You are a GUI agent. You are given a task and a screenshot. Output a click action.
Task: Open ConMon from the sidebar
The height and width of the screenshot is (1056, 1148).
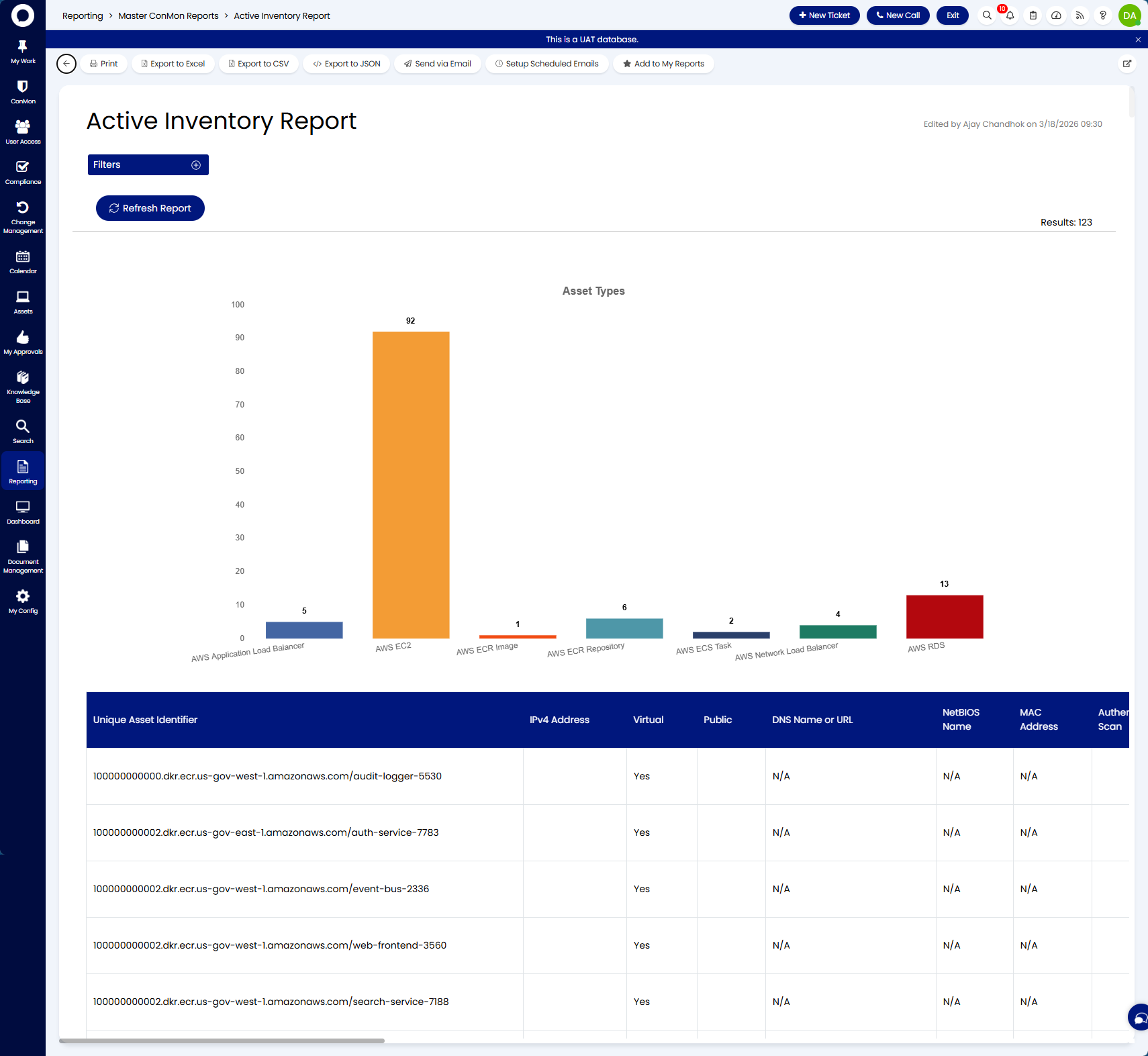[x=23, y=92]
